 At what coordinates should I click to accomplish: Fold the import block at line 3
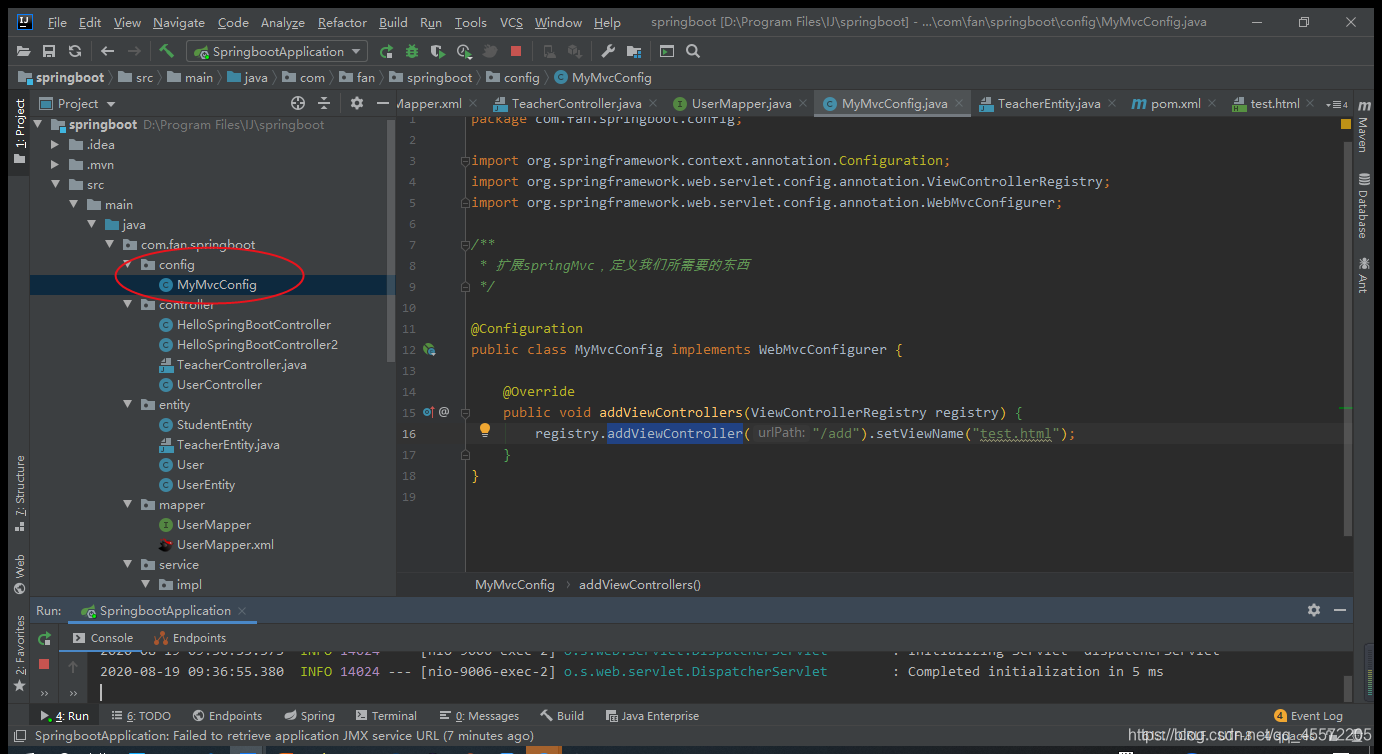coord(464,161)
